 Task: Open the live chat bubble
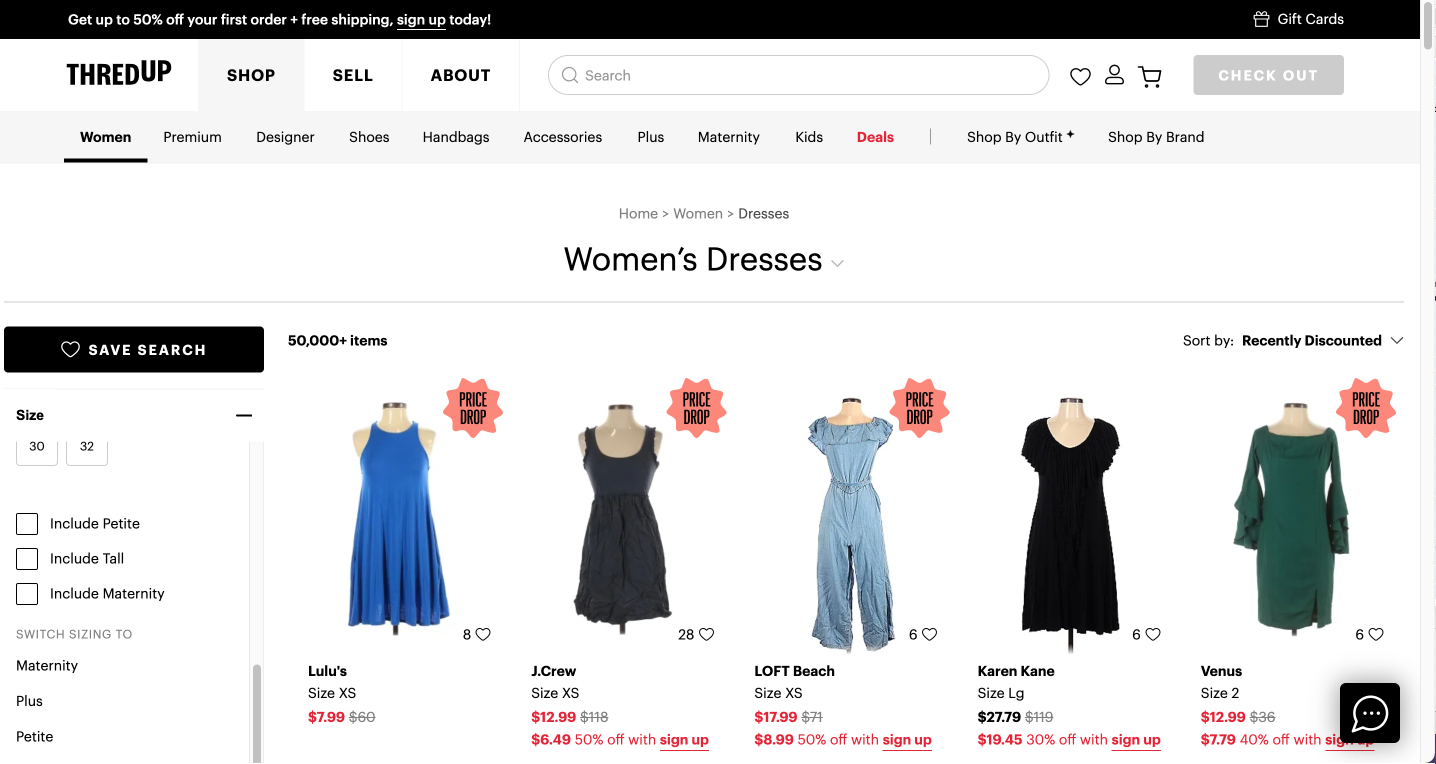(x=1370, y=713)
